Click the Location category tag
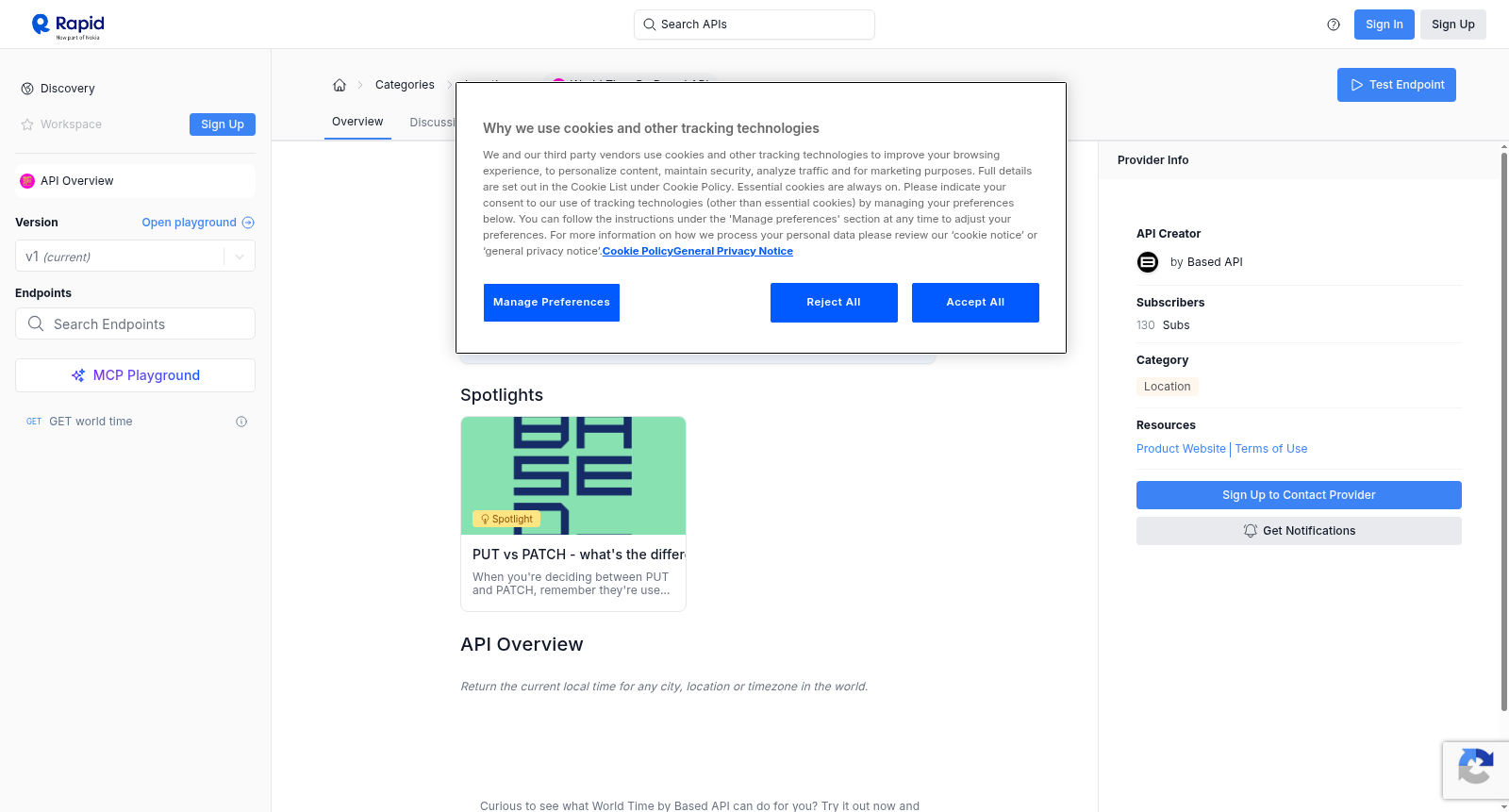Screen dimensions: 1509x812 pyautogui.click(x=1168, y=387)
